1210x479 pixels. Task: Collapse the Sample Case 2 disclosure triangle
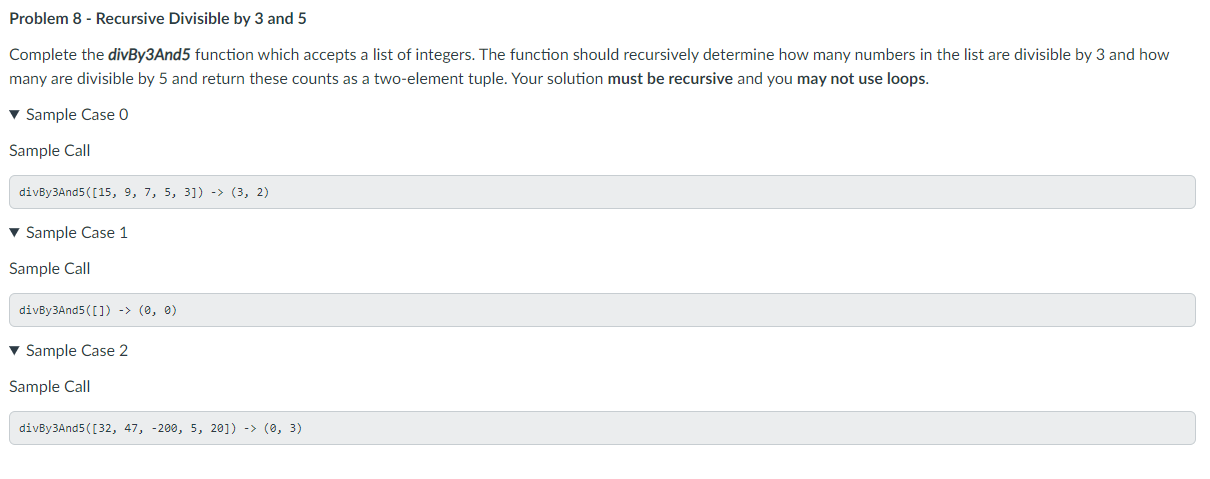(x=14, y=351)
